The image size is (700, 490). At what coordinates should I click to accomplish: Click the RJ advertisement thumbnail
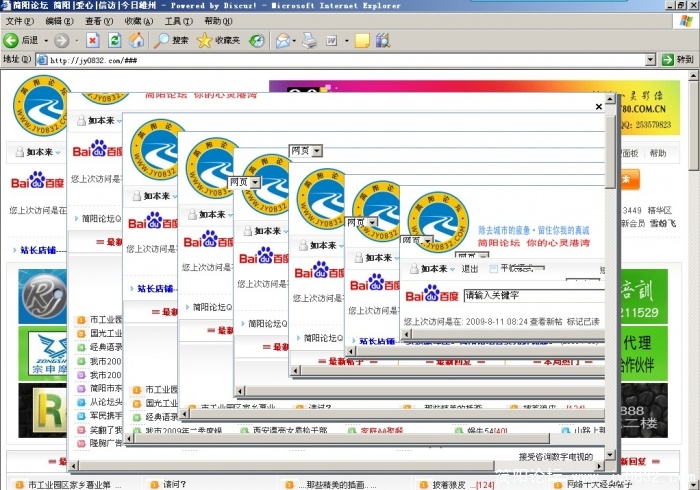pyautogui.click(x=43, y=296)
